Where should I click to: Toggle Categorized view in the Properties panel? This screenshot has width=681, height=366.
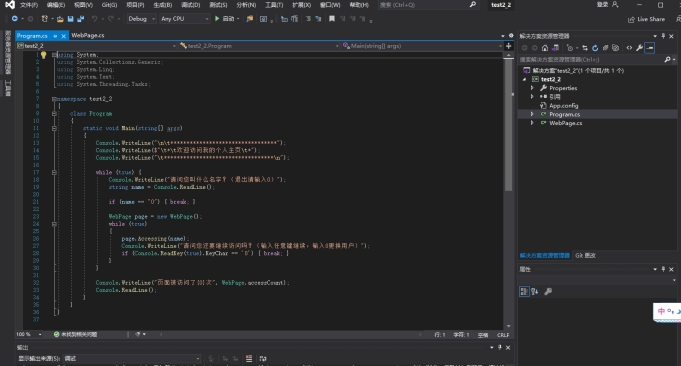click(524, 291)
